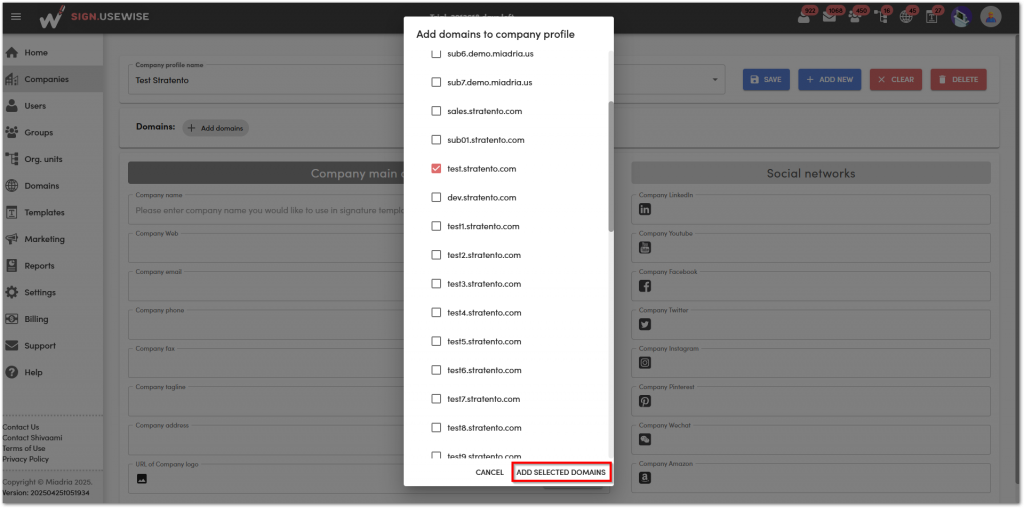Screen dimensions: 1024x508
Task: Click the Twitter icon in Social networks
Action: click(x=645, y=325)
